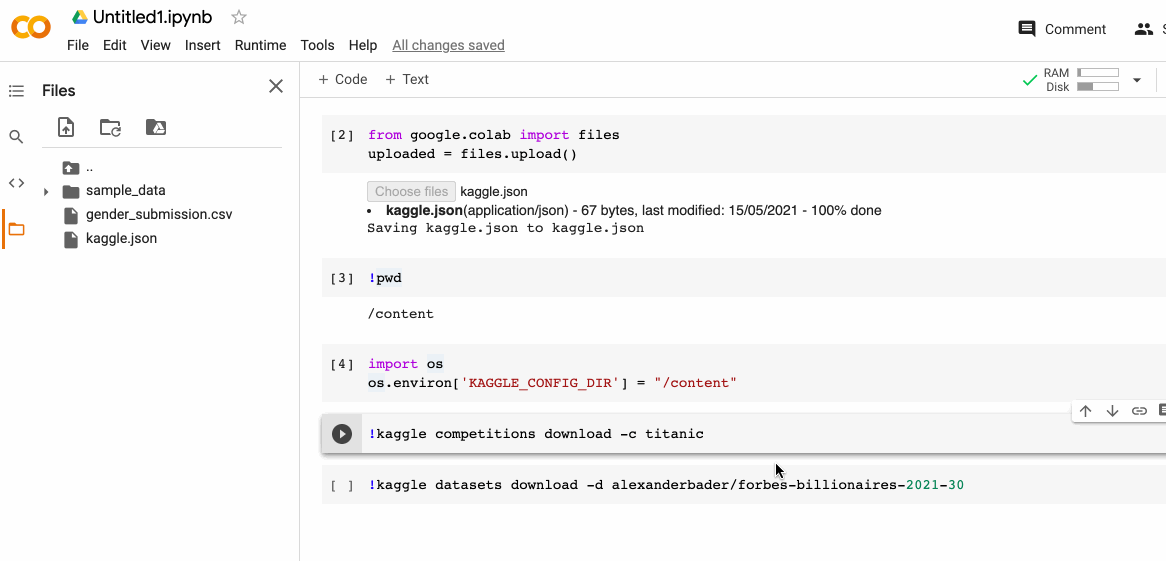Click the Share people icon
The width and height of the screenshot is (1166, 561).
[x=1143, y=29]
